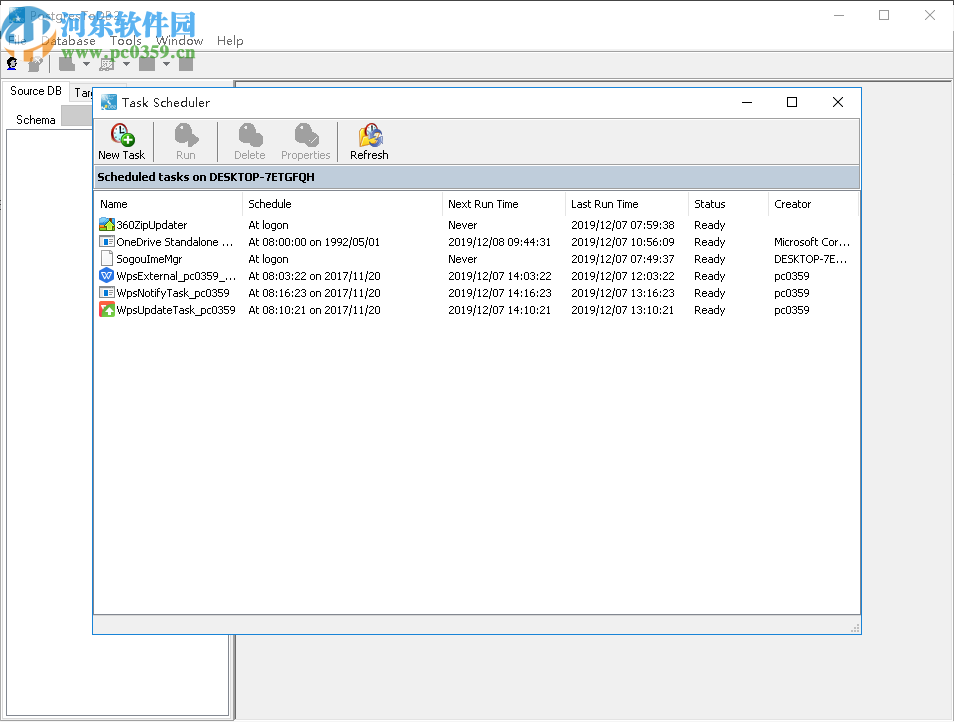Screen dimensions: 954x722
Task: Open the first toolbar dropdown arrow
Action: (87, 63)
